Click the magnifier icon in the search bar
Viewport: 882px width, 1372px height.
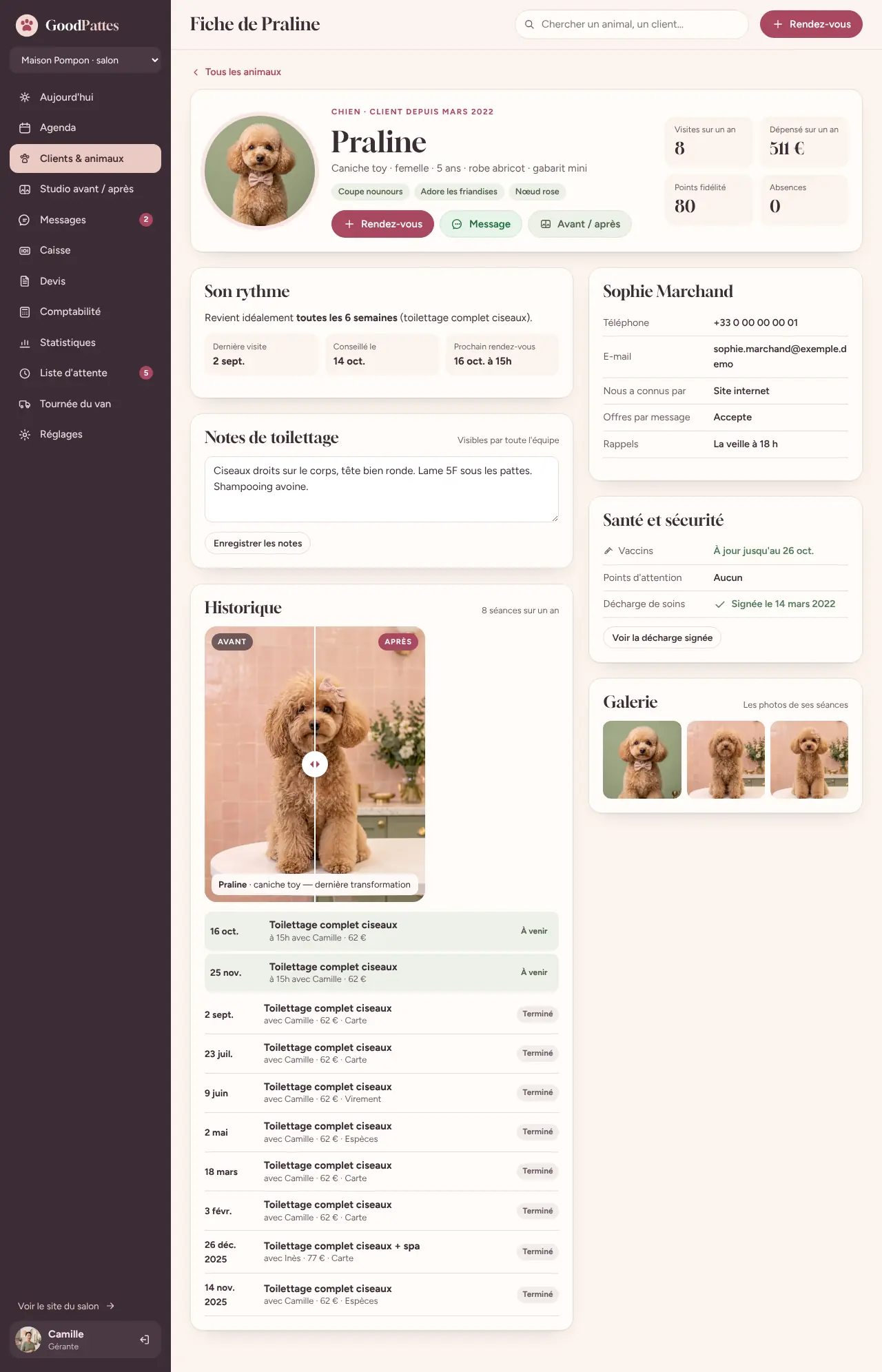(x=529, y=24)
